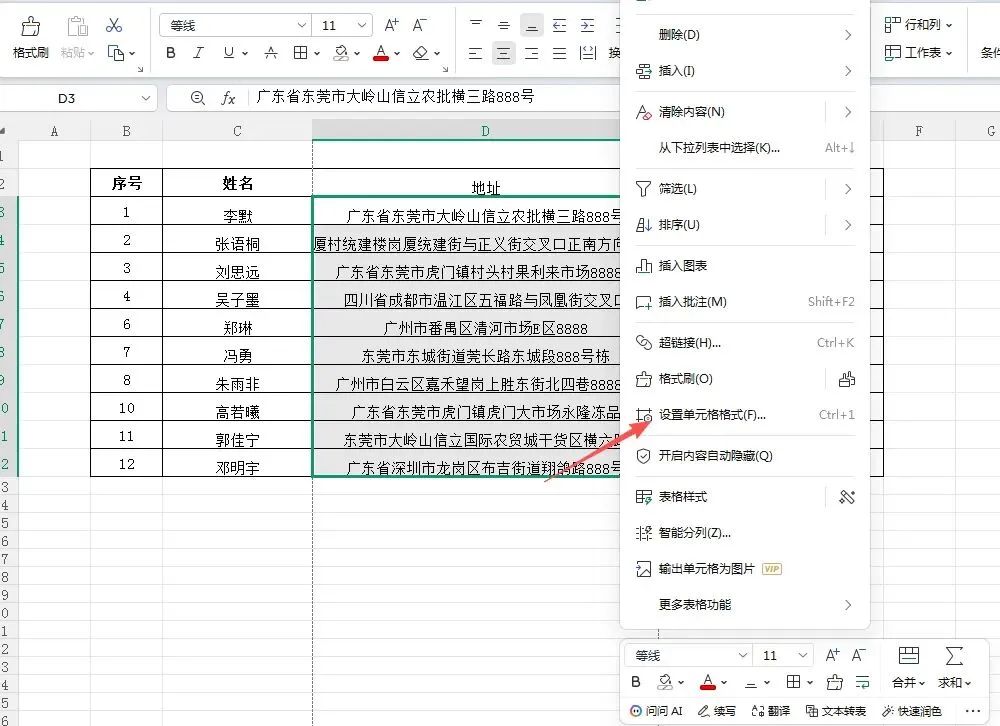
Task: Apply mini toolbar red font color
Action: click(x=708, y=682)
